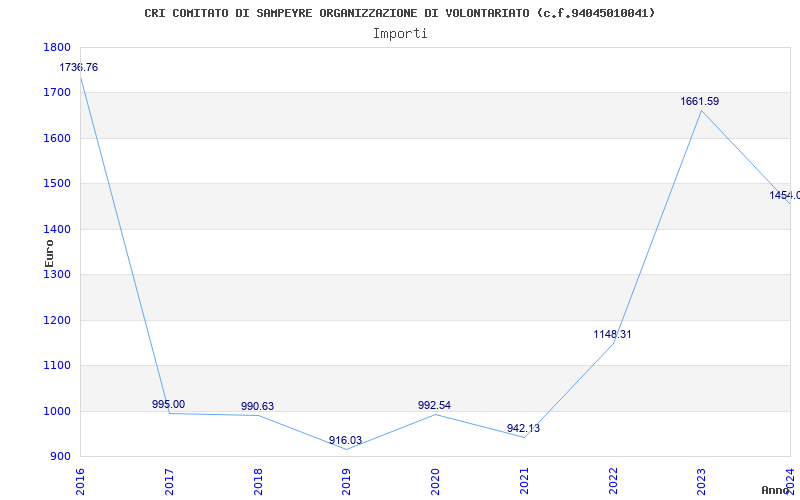Click the 990.63 data label

point(258,406)
